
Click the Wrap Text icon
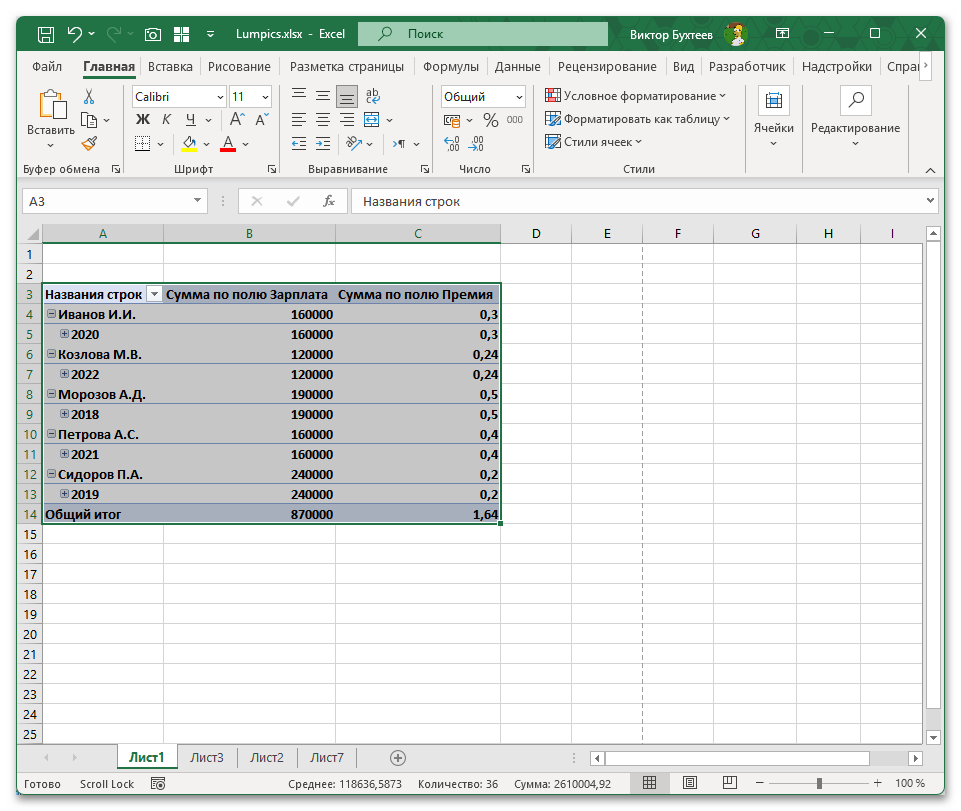(372, 97)
